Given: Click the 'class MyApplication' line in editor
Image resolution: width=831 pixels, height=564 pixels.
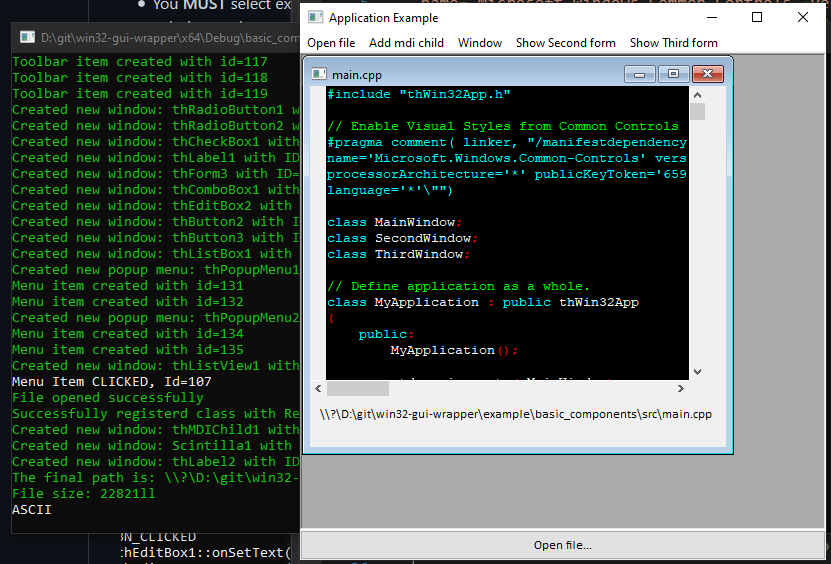Looking at the screenshot, I should tap(482, 302).
